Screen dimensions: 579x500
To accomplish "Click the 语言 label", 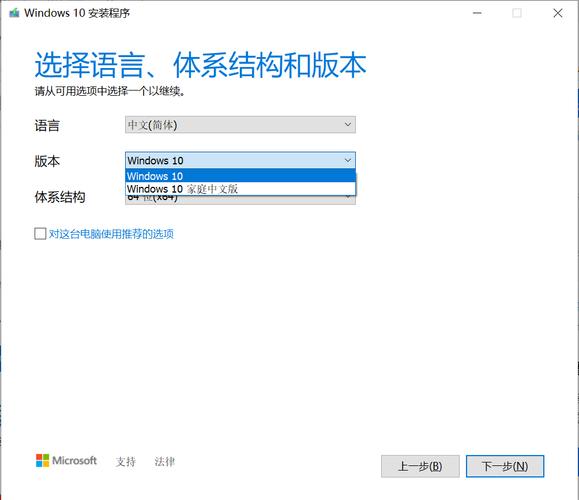I will [x=47, y=126].
